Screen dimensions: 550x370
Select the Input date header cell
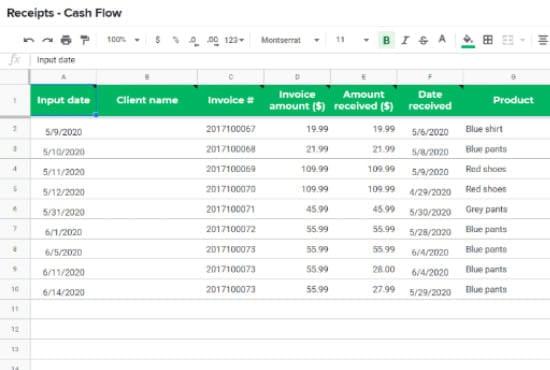pos(63,100)
